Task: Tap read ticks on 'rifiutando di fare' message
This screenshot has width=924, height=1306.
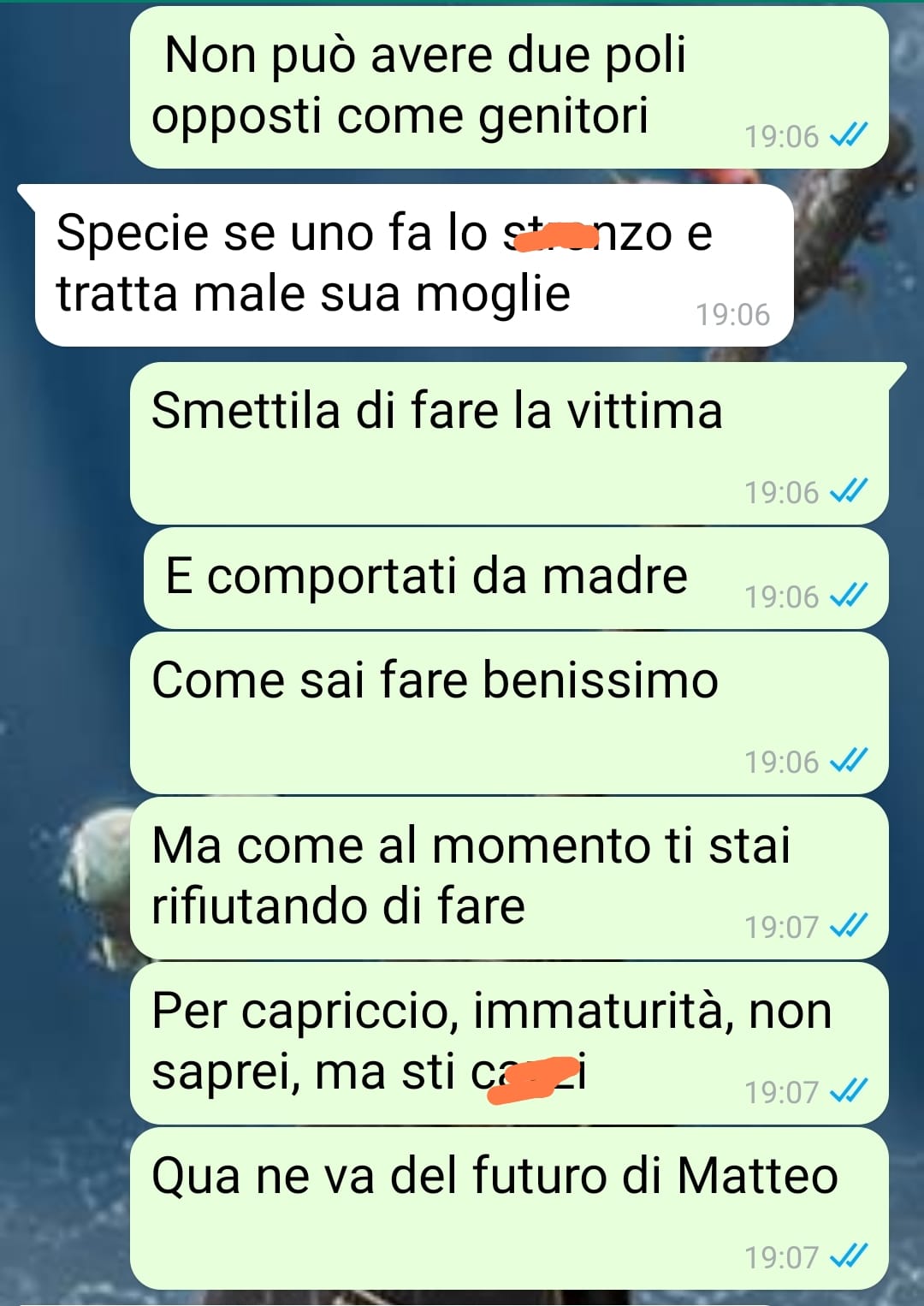Action: tap(850, 926)
